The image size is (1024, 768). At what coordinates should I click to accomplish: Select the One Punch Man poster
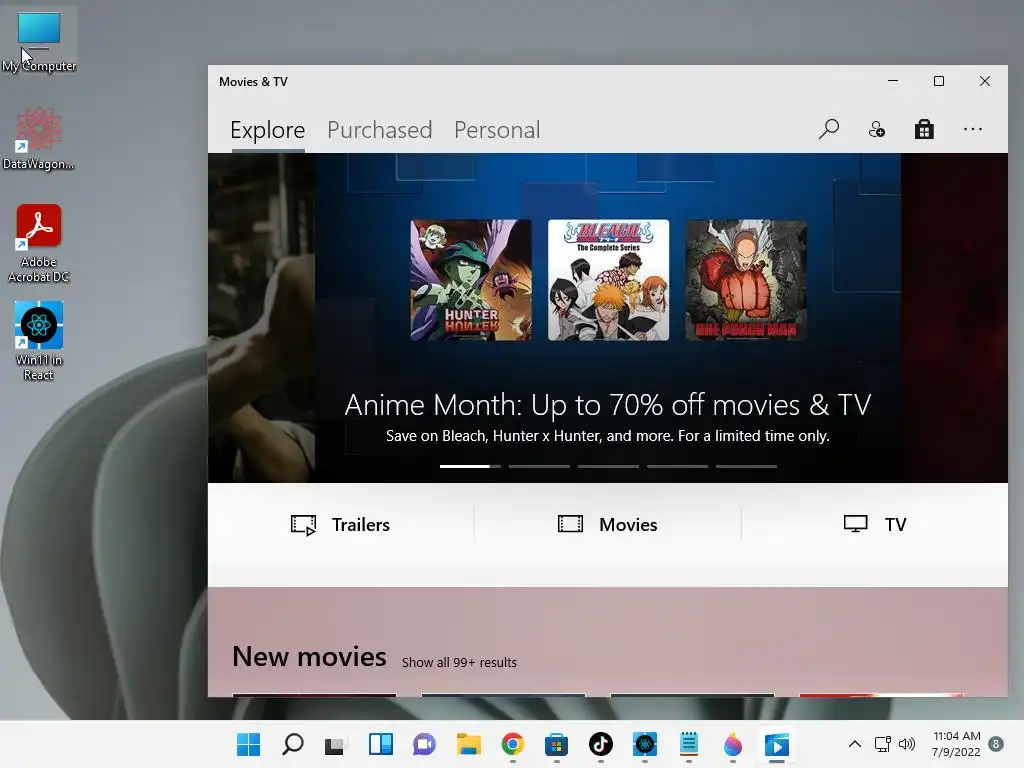(746, 280)
